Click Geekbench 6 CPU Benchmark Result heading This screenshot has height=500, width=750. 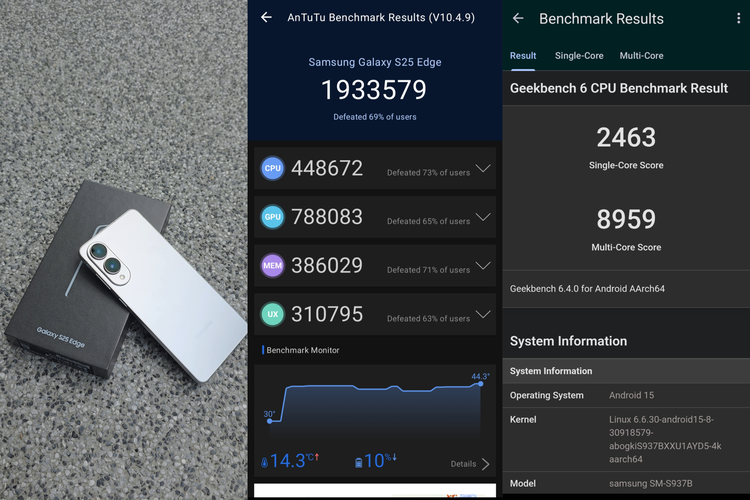click(618, 88)
